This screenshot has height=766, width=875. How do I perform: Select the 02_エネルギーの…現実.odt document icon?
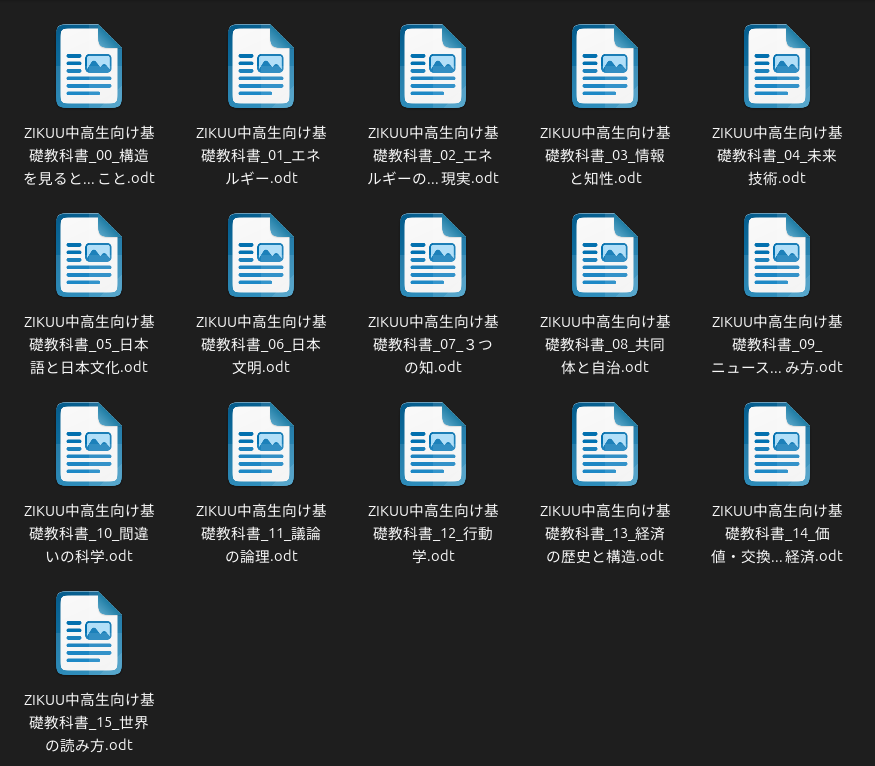pyautogui.click(x=433, y=66)
